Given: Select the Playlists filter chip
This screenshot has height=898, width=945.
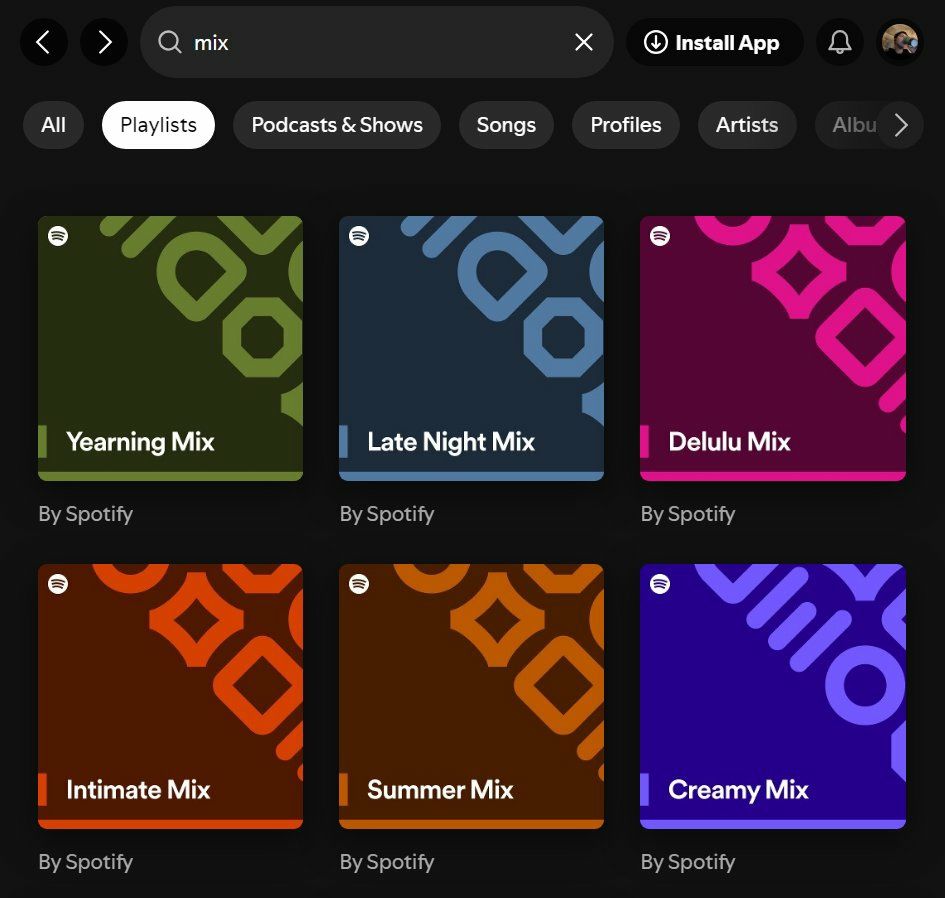Looking at the screenshot, I should point(159,125).
